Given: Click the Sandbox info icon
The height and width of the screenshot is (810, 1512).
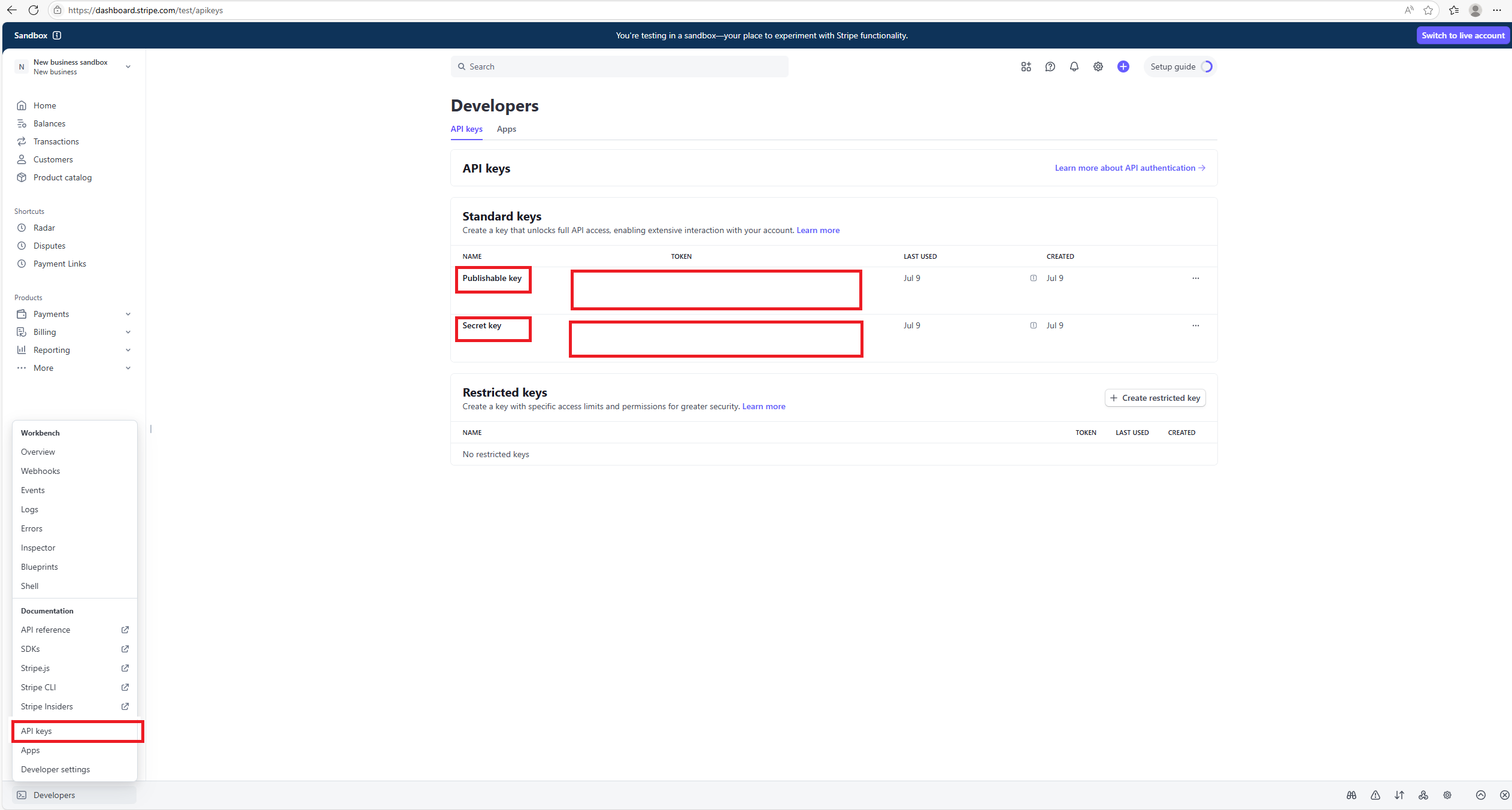Looking at the screenshot, I should click(57, 35).
